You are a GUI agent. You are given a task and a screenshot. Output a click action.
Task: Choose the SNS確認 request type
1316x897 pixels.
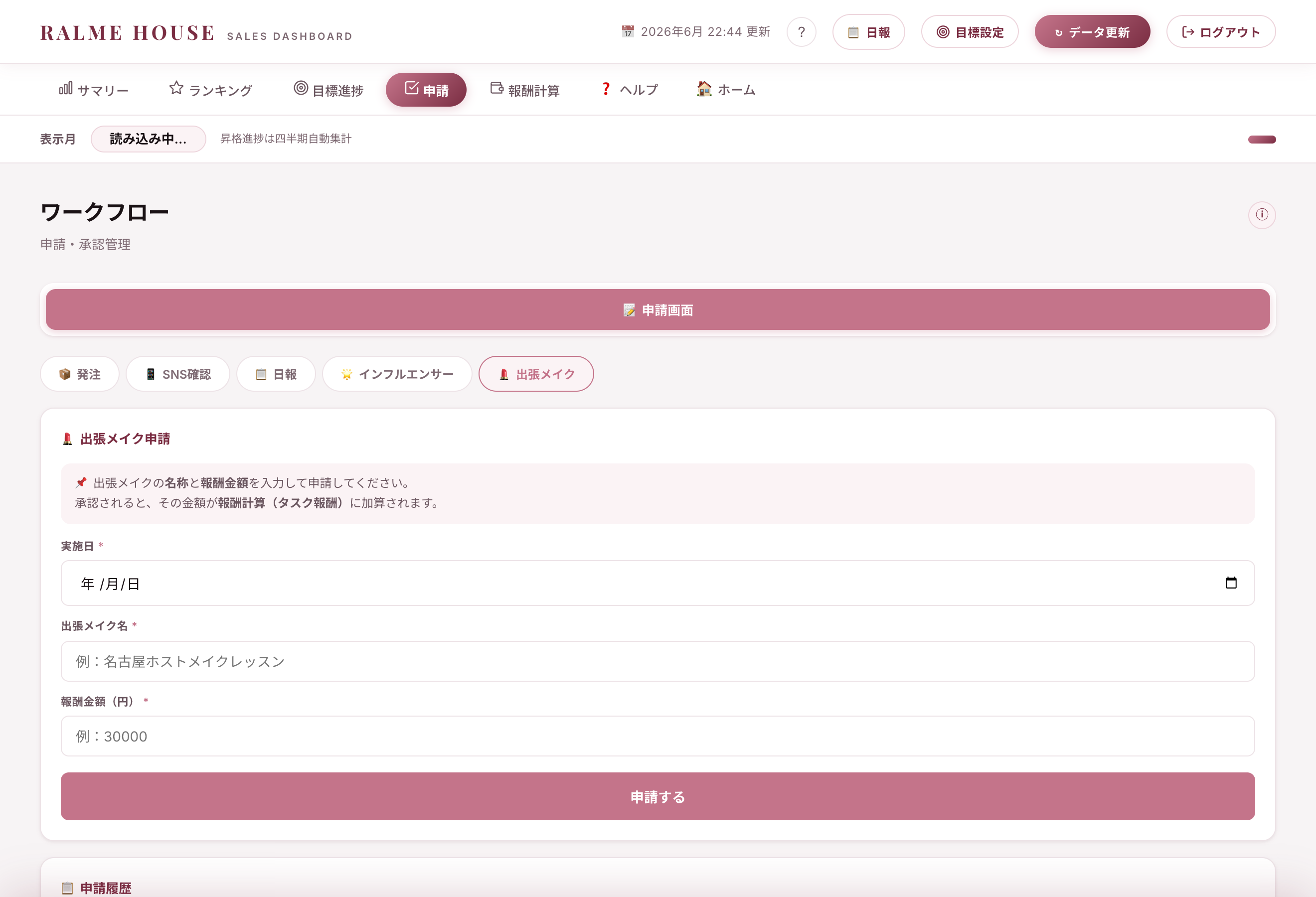(178, 374)
